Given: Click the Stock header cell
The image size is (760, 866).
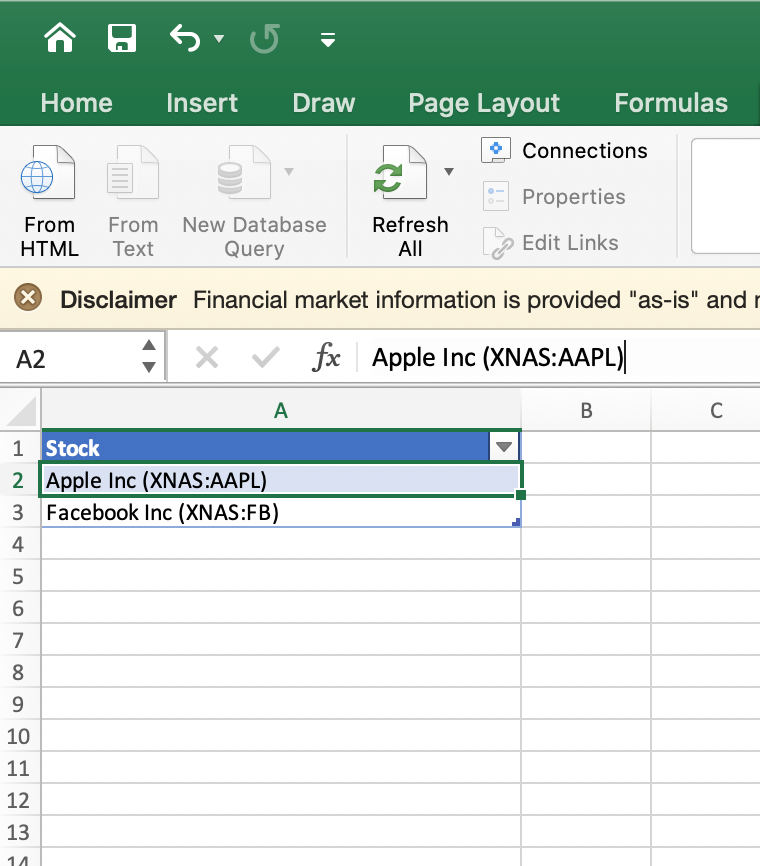Looking at the screenshot, I should pos(265,447).
